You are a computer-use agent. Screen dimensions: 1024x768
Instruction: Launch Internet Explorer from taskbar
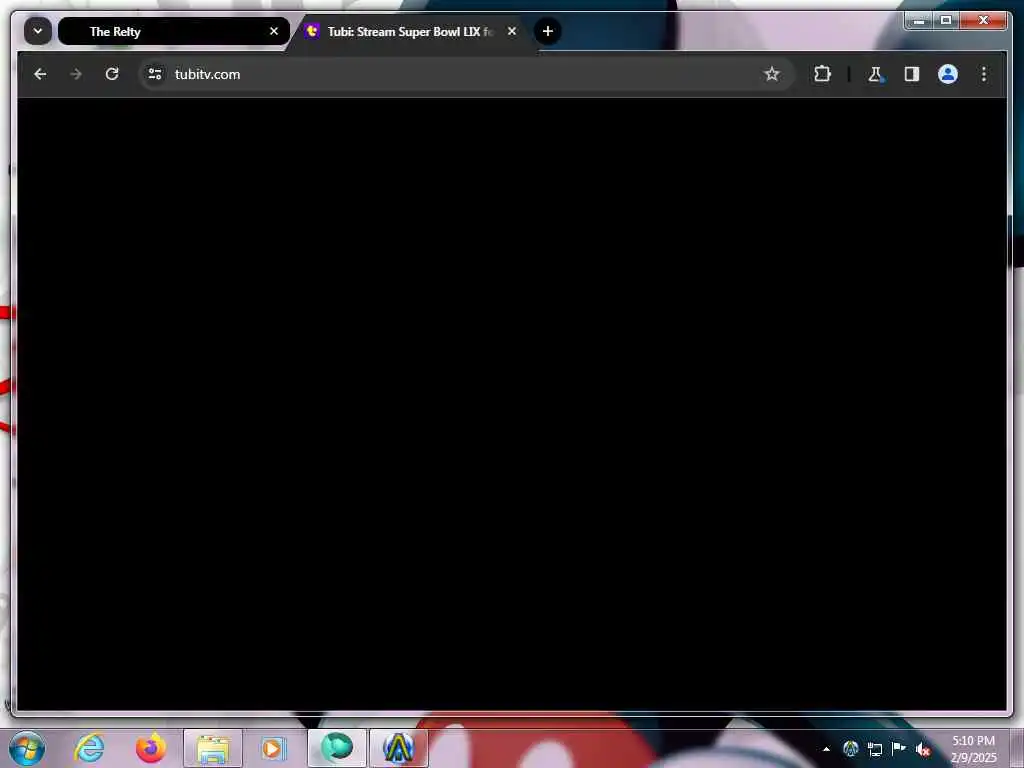[x=89, y=748]
